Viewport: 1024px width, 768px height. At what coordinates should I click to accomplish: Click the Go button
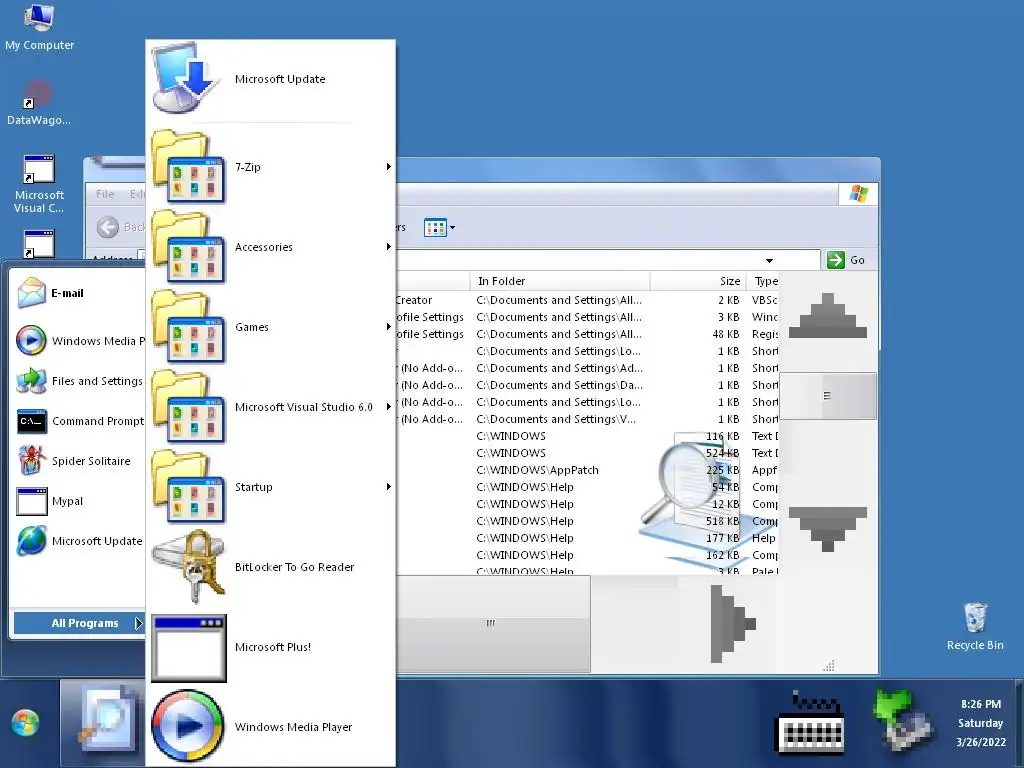coord(846,260)
